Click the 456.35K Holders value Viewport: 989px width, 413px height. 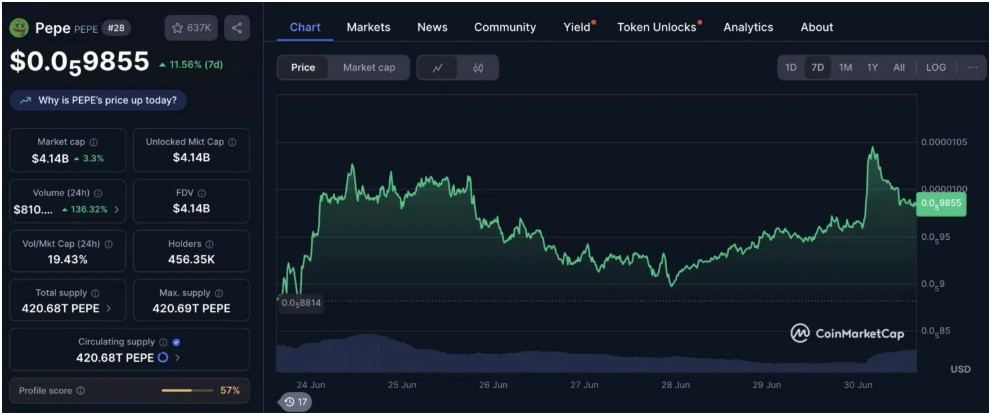pos(191,259)
